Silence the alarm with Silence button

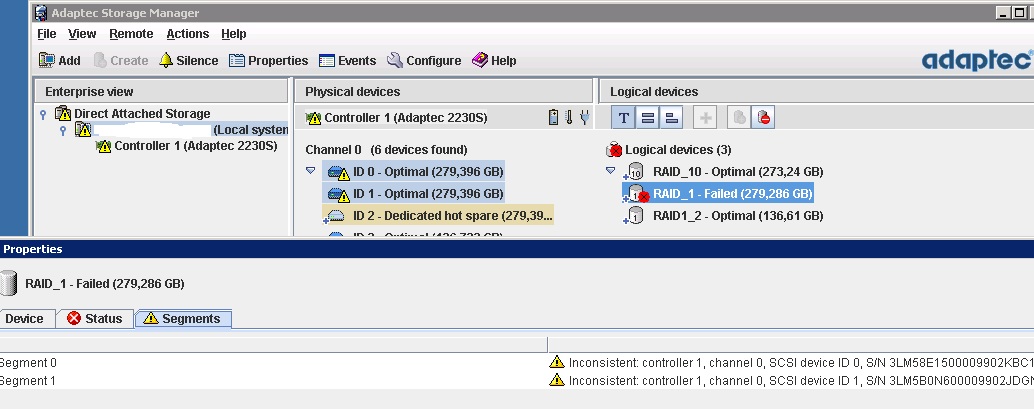point(189,61)
